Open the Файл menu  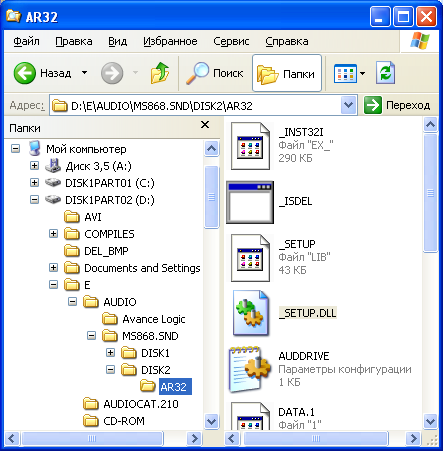26,41
